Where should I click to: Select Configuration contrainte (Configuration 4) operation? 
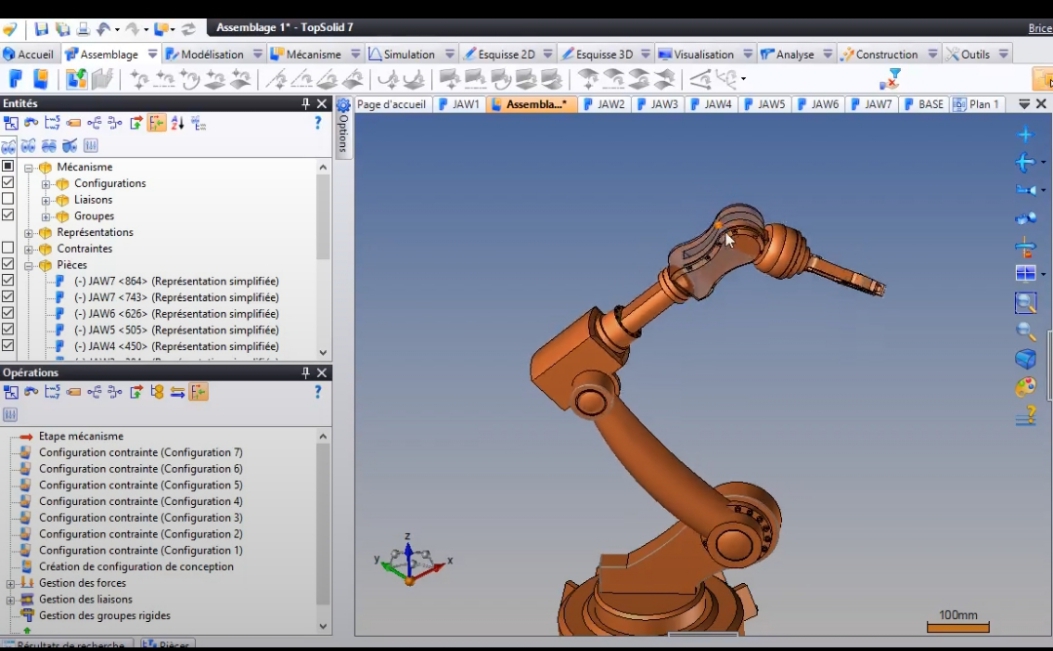click(x=140, y=501)
